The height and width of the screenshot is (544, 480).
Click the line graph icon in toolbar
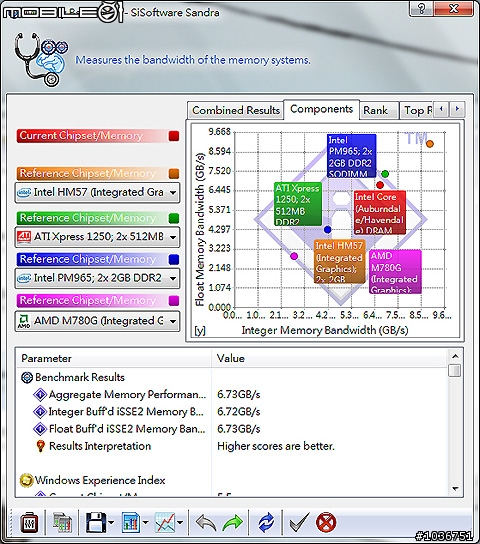point(165,522)
